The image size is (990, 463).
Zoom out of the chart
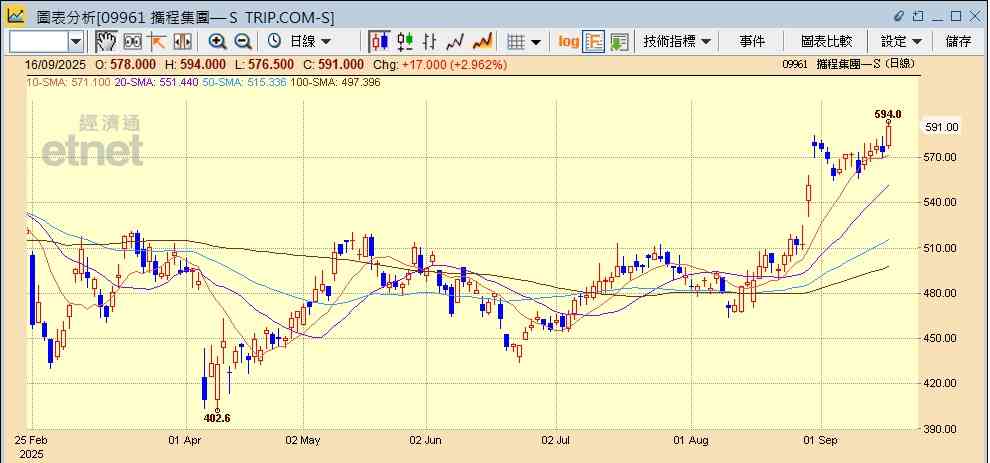[x=243, y=42]
